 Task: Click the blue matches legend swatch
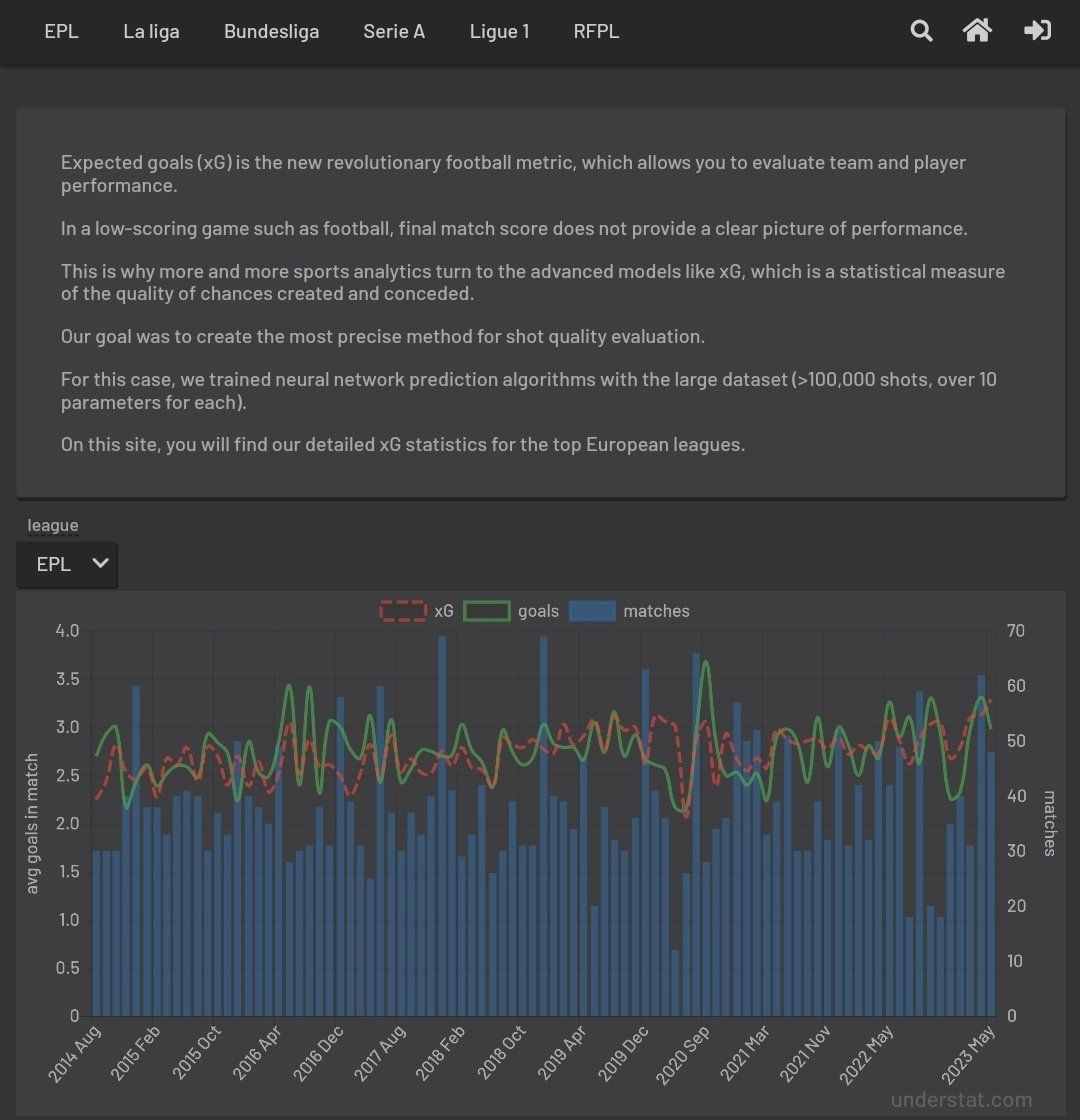[592, 611]
